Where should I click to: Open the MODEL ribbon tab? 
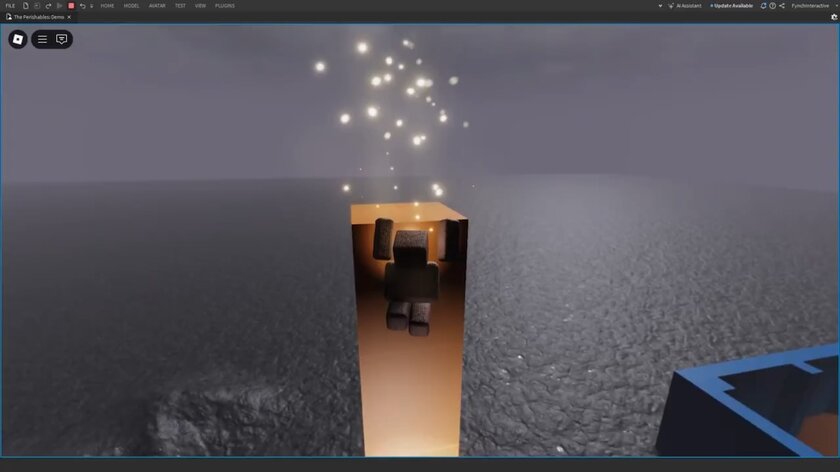[x=131, y=6]
